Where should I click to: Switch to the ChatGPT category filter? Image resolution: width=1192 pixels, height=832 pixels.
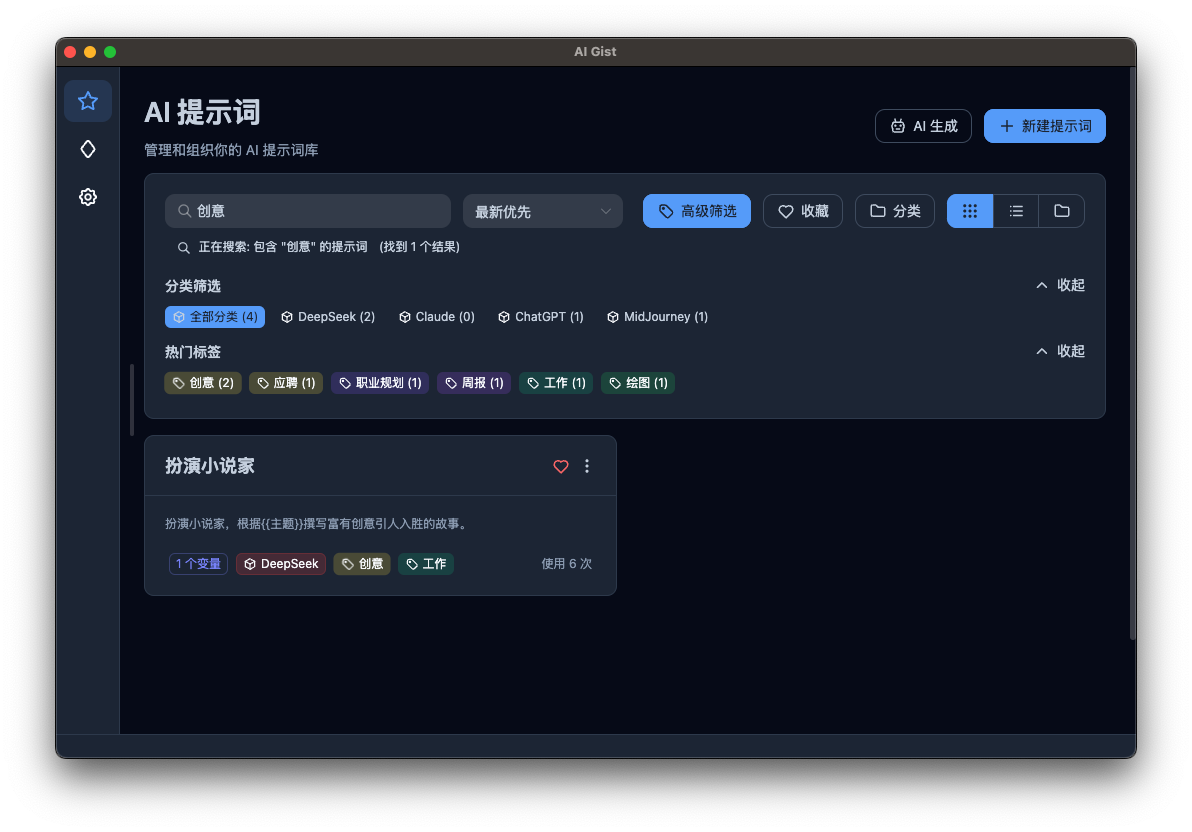click(540, 316)
